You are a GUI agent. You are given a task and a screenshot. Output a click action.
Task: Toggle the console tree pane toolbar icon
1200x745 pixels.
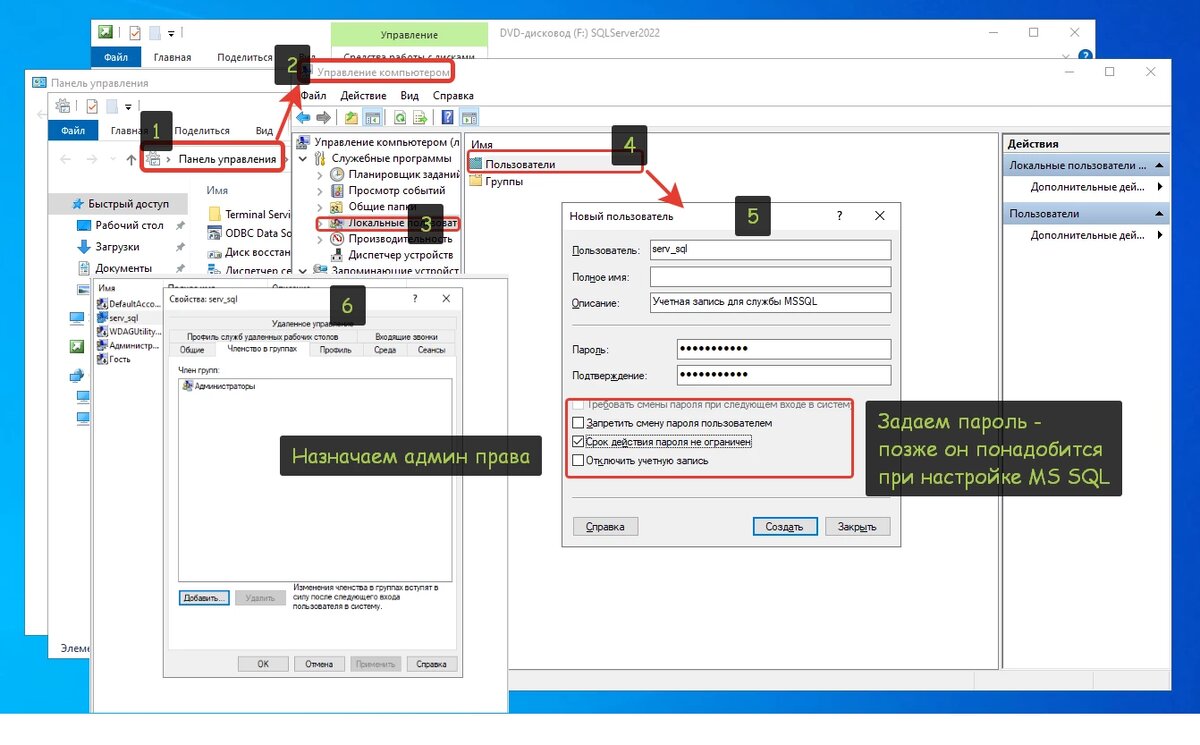tap(372, 117)
